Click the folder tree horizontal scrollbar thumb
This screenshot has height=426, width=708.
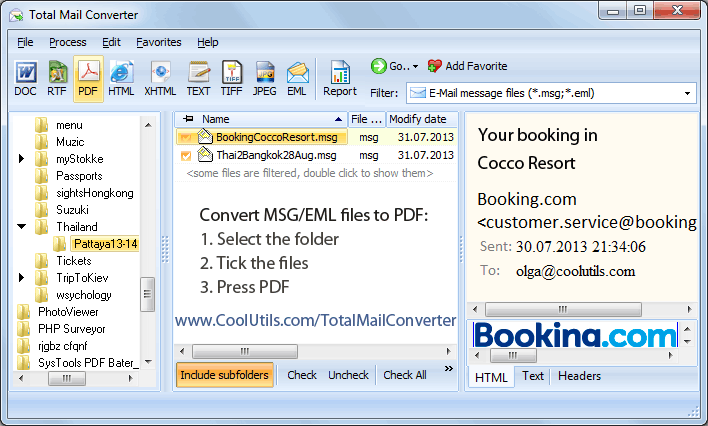[x=67, y=378]
